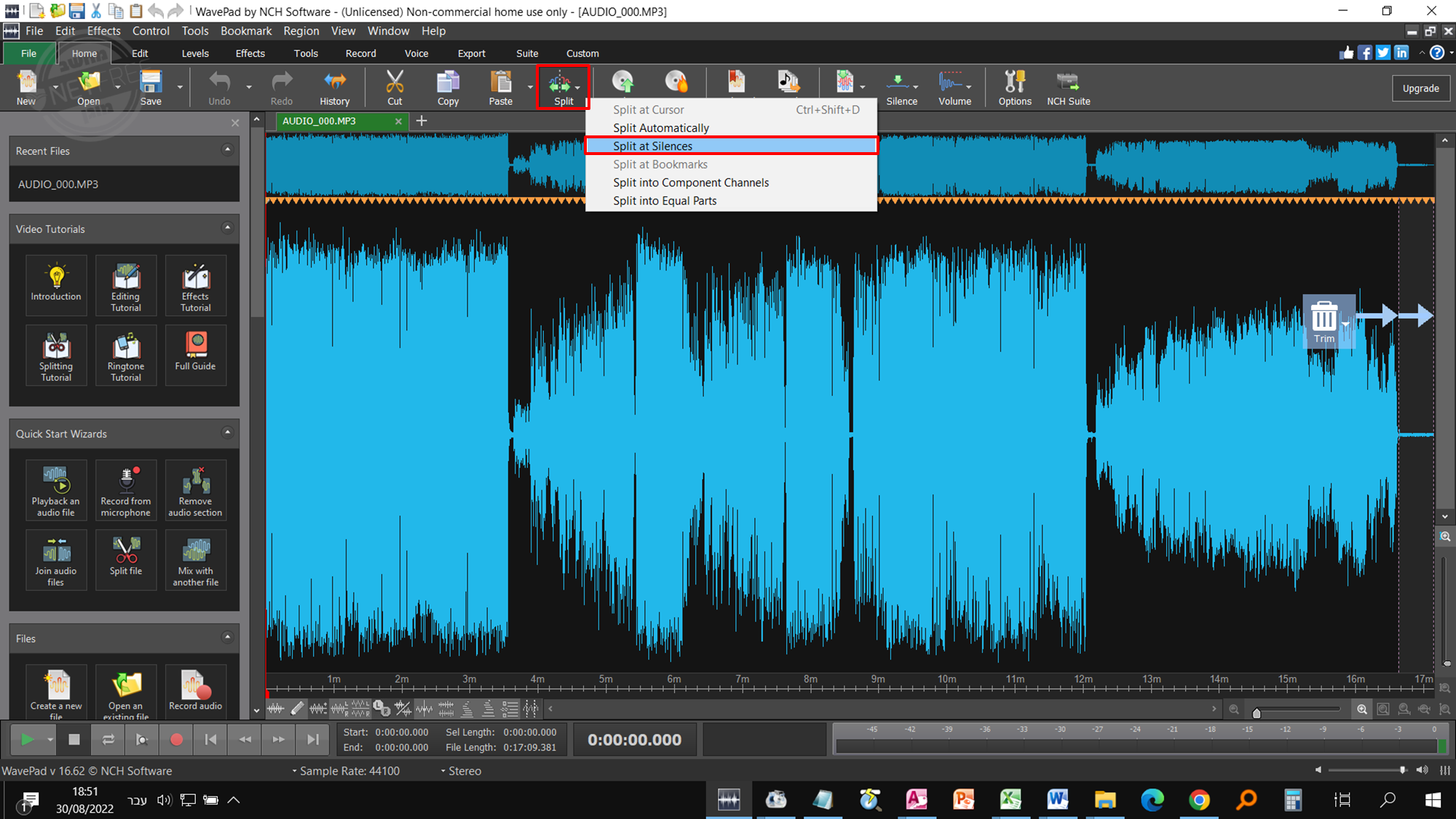Go to start of audio

(210, 740)
